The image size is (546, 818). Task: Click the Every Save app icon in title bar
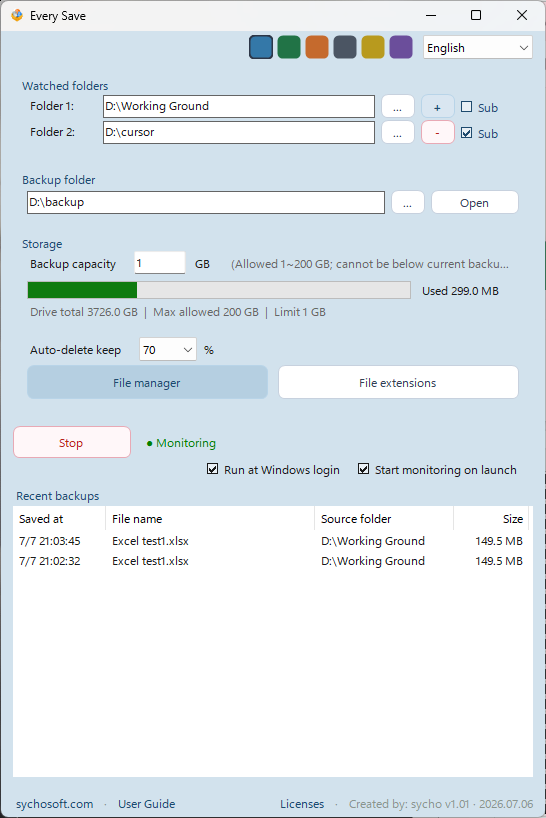pyautogui.click(x=17, y=15)
